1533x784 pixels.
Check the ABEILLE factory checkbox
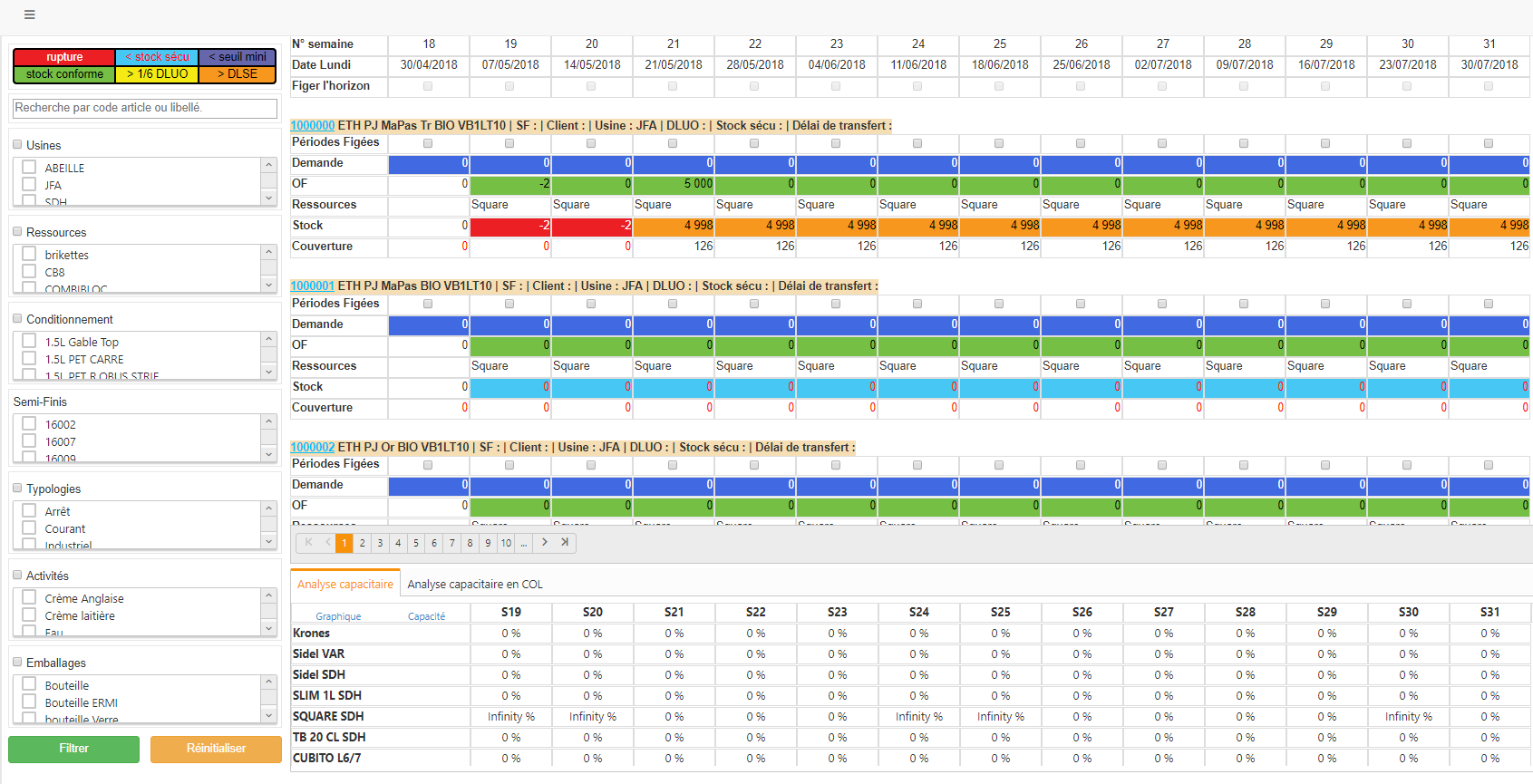[30, 168]
